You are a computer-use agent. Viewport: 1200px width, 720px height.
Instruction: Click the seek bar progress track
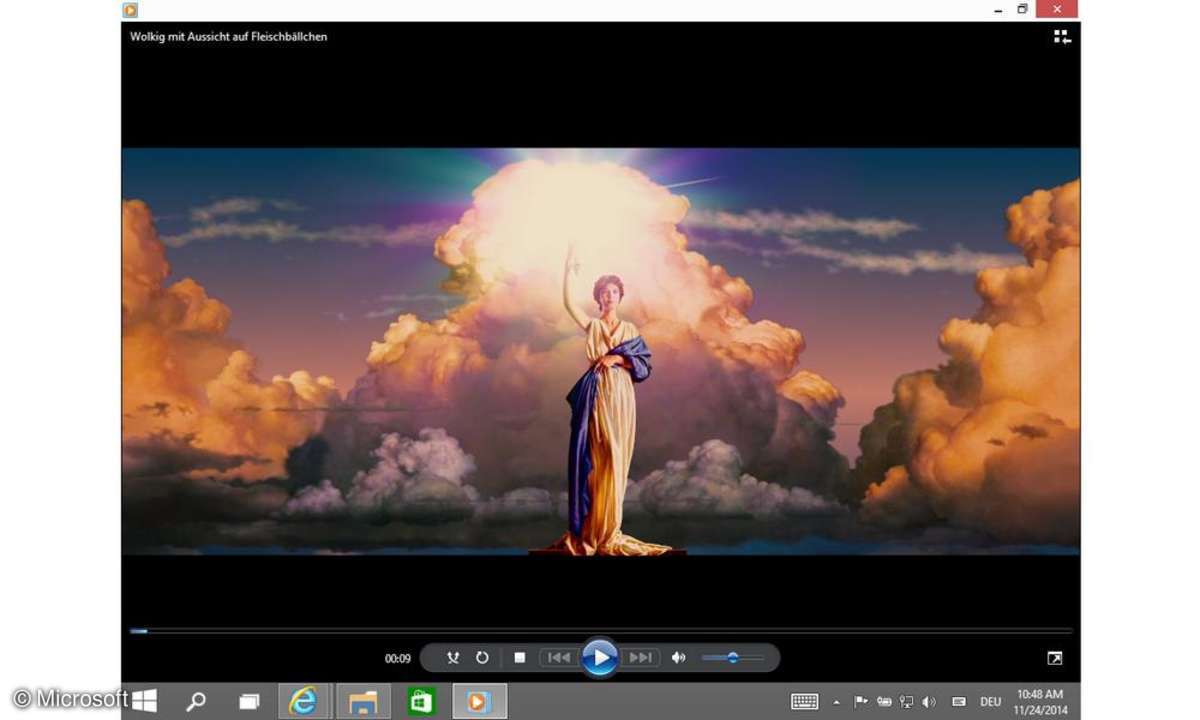pyautogui.click(x=600, y=631)
